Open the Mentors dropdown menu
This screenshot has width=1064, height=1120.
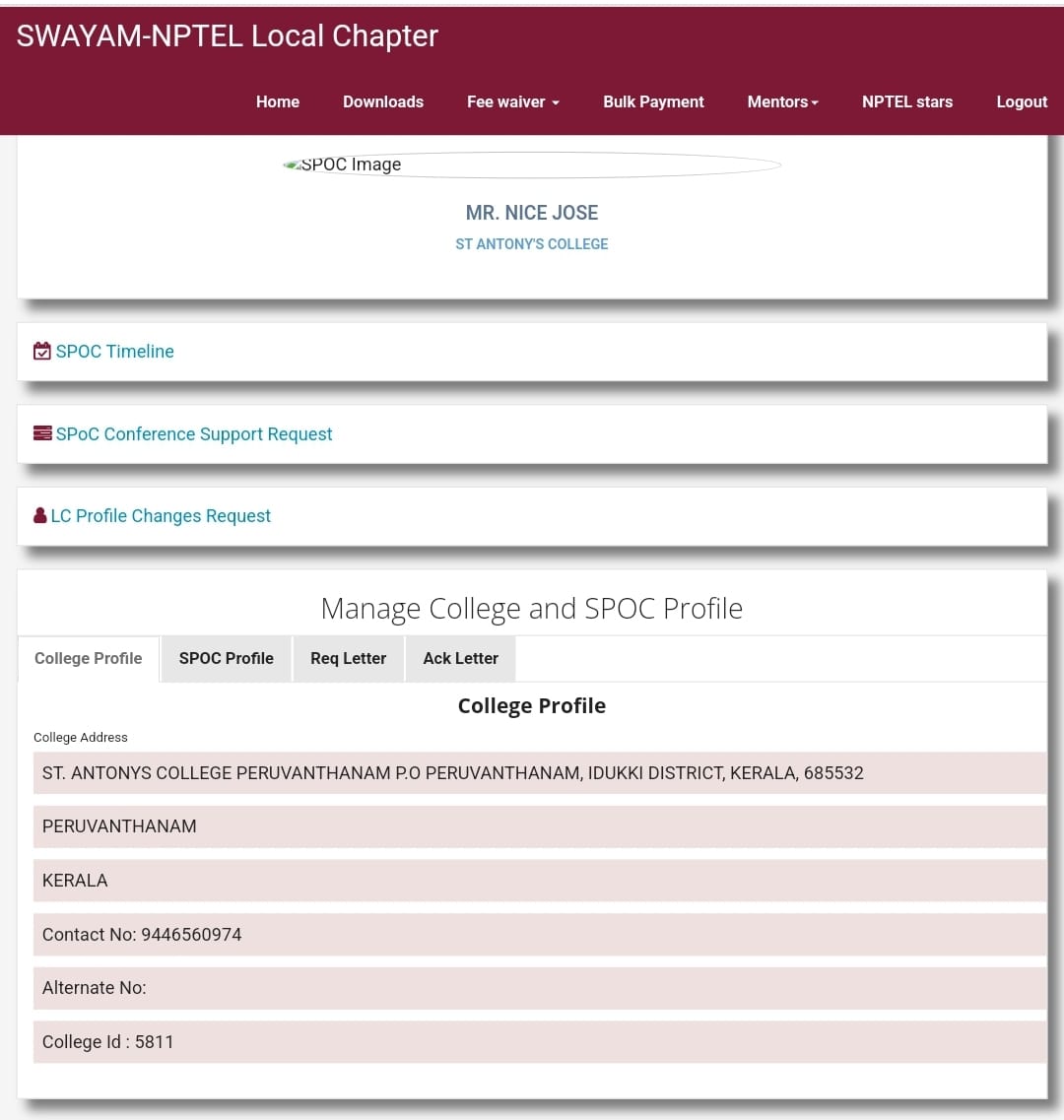point(782,101)
